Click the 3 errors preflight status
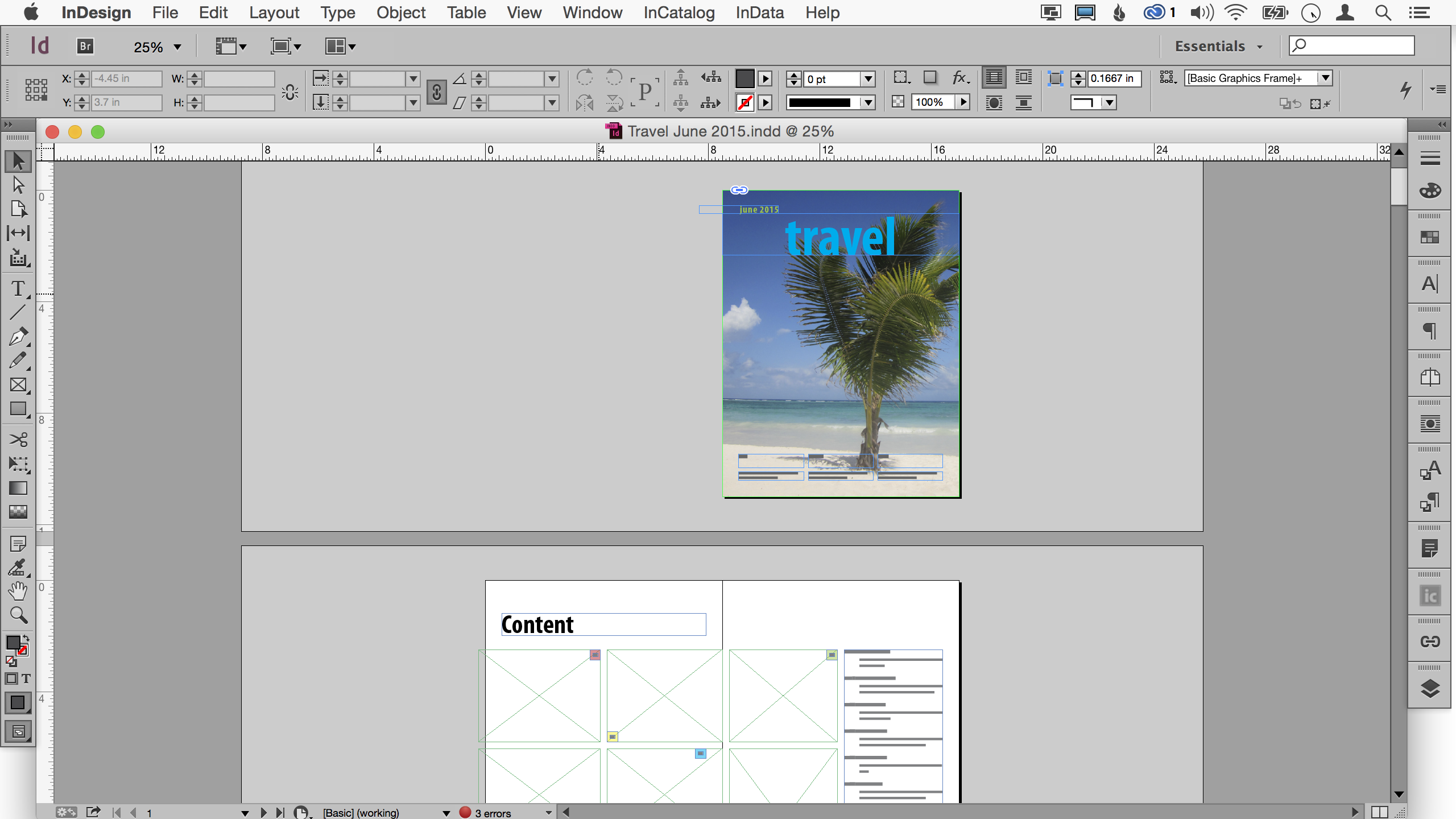The height and width of the screenshot is (819, 1456). coord(493,813)
